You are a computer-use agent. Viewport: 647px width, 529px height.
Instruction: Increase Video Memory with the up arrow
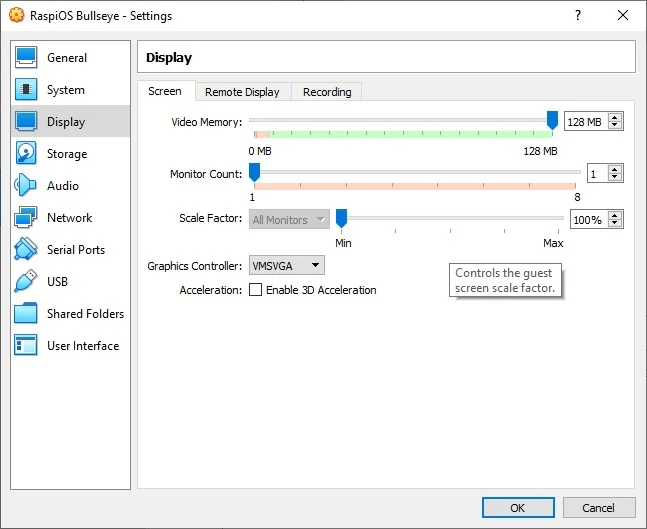coord(615,118)
